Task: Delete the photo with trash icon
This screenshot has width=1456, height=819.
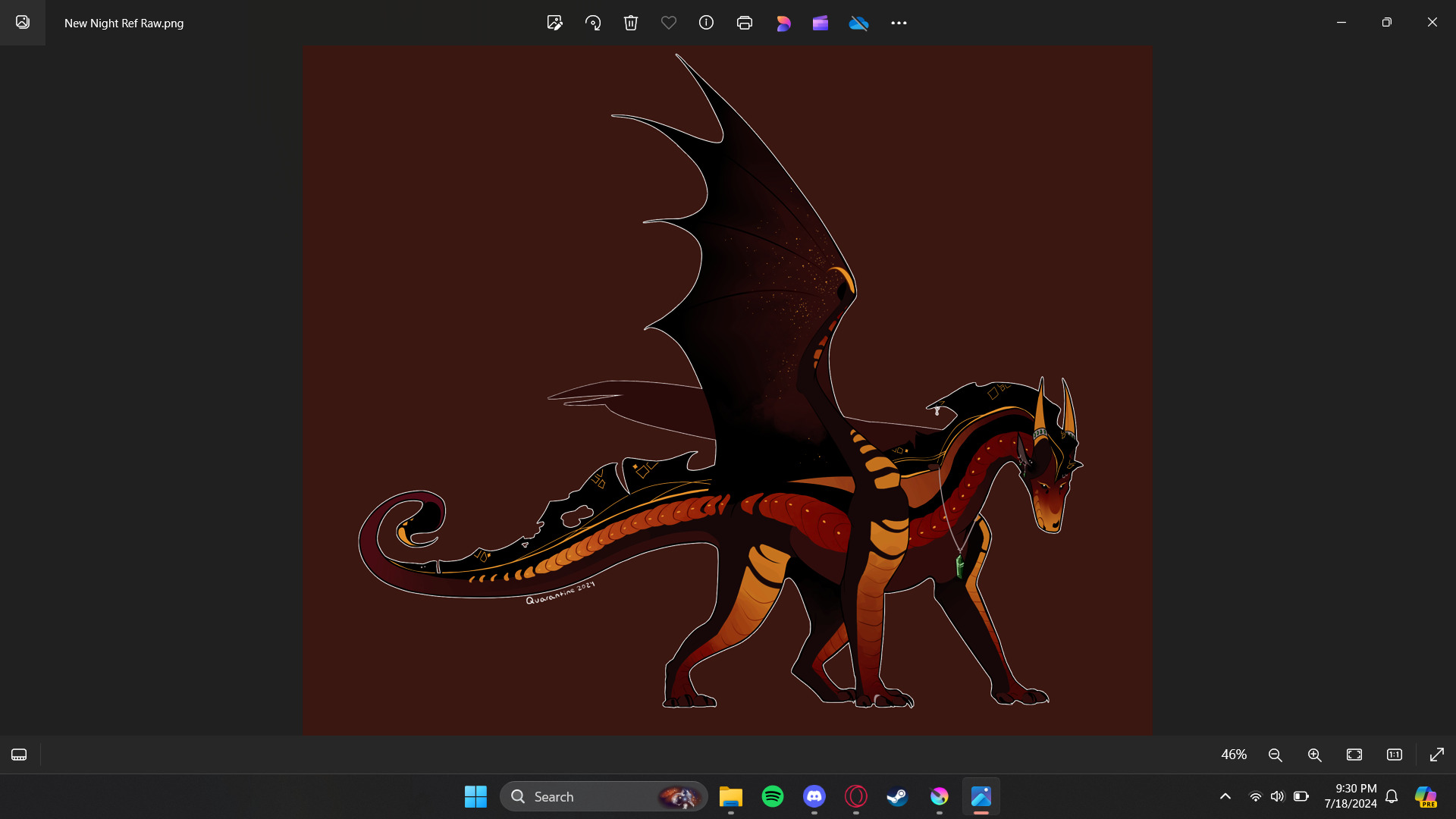Action: point(631,23)
